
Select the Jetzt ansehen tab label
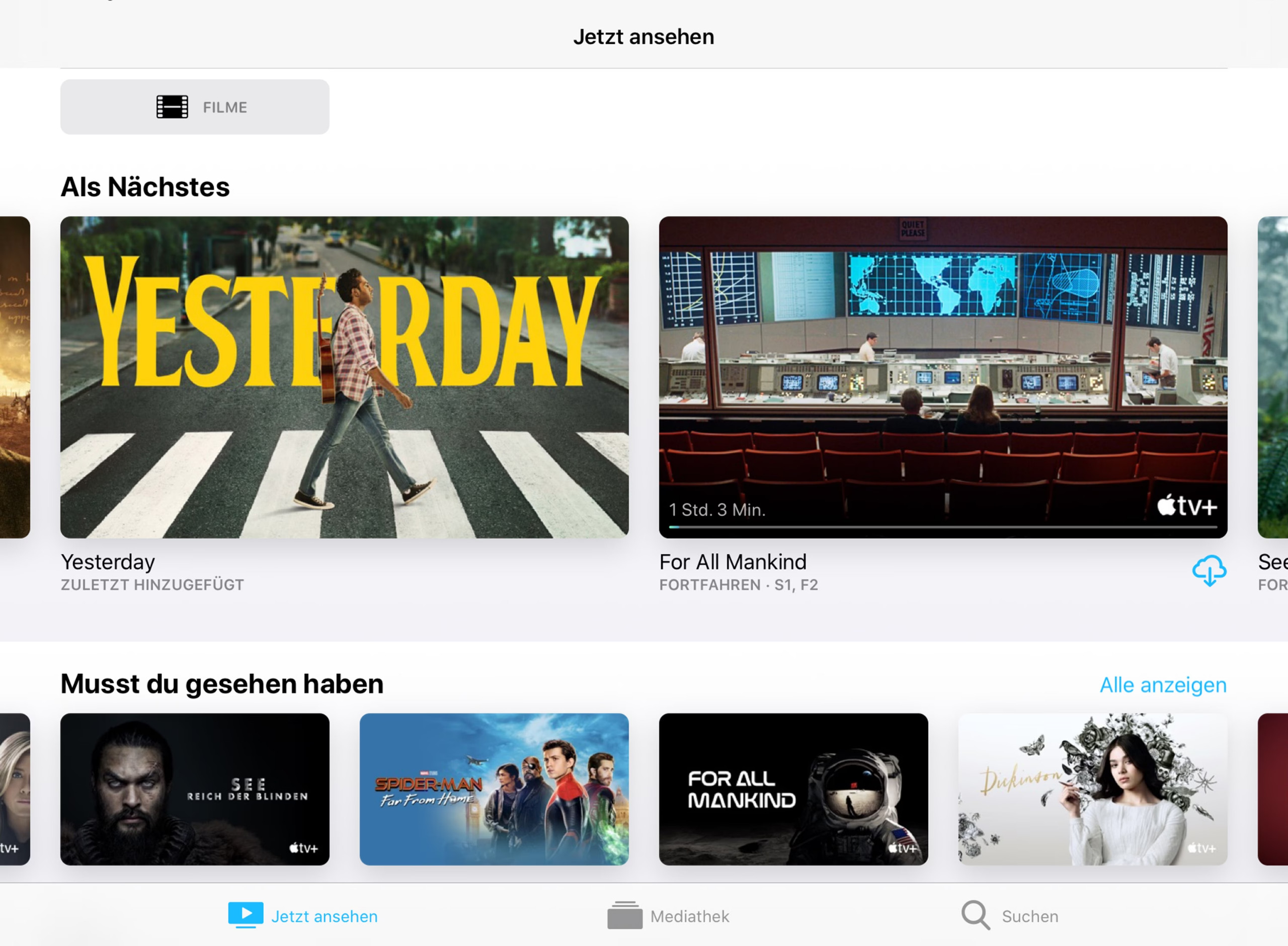[324, 916]
